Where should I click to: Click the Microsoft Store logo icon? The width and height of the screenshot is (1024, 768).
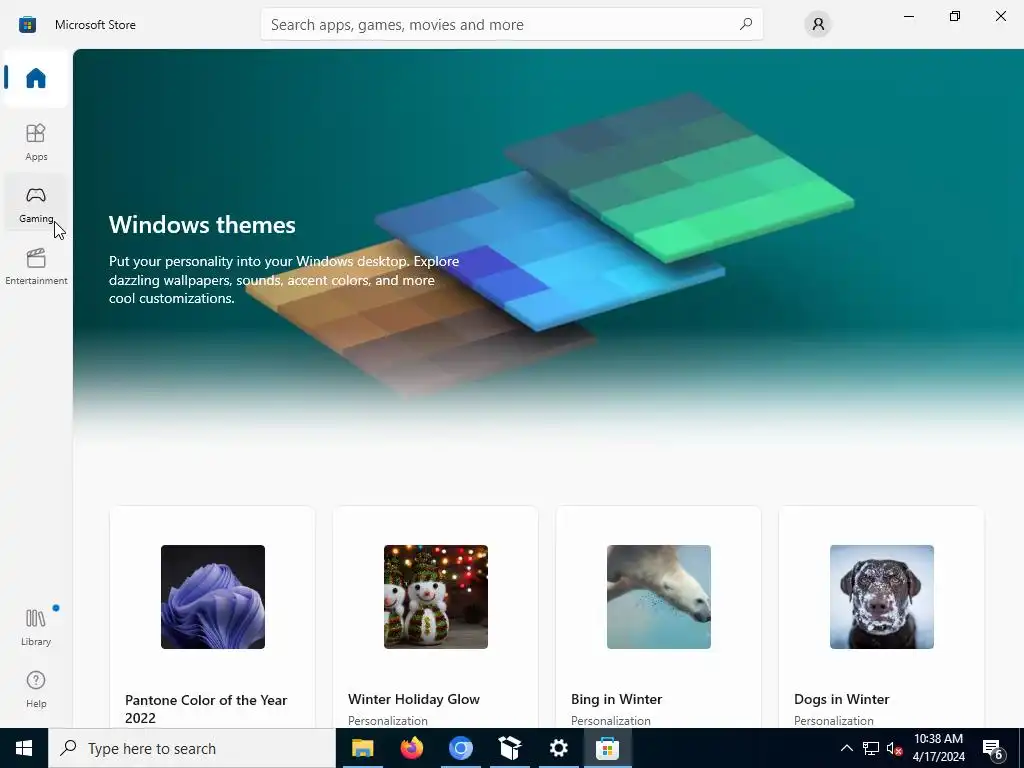pos(27,25)
